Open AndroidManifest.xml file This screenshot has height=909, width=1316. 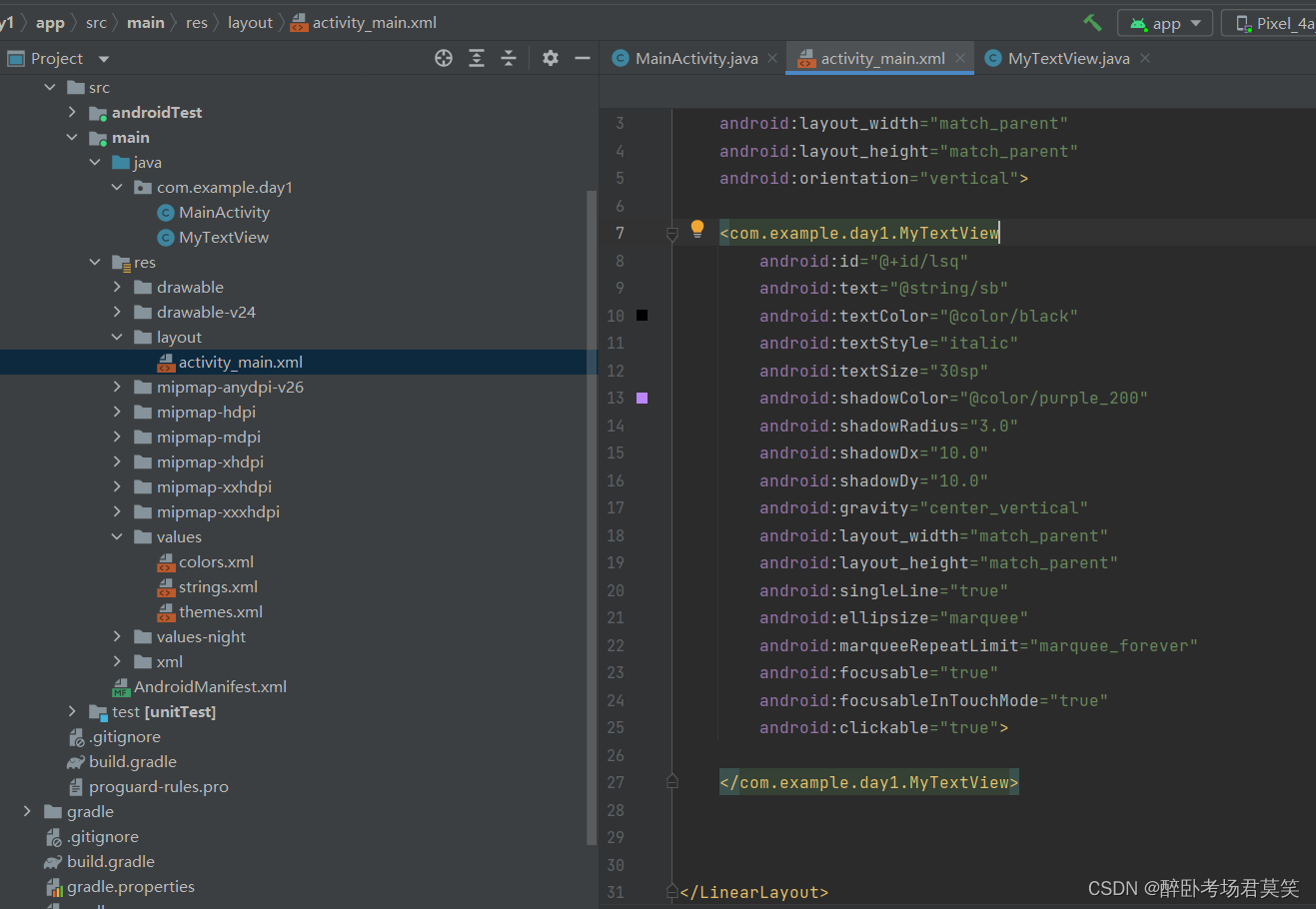(x=200, y=686)
